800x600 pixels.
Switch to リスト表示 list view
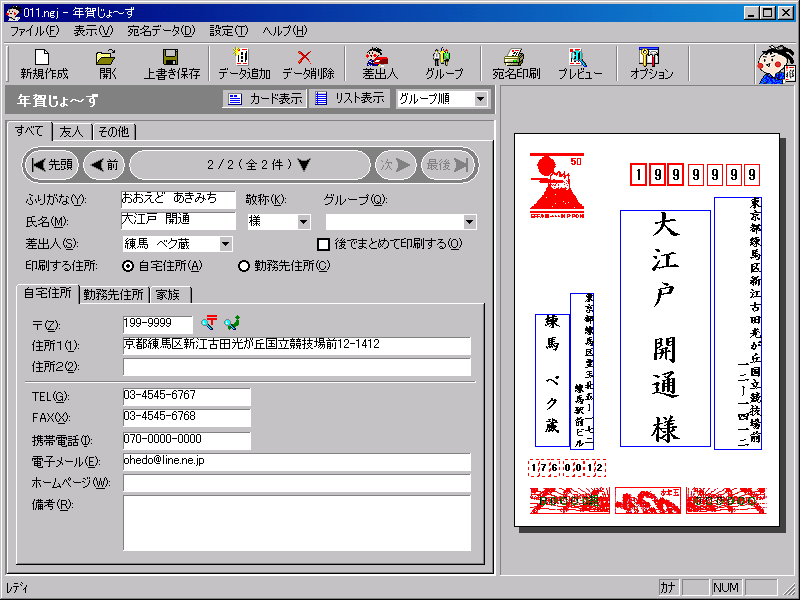point(349,99)
